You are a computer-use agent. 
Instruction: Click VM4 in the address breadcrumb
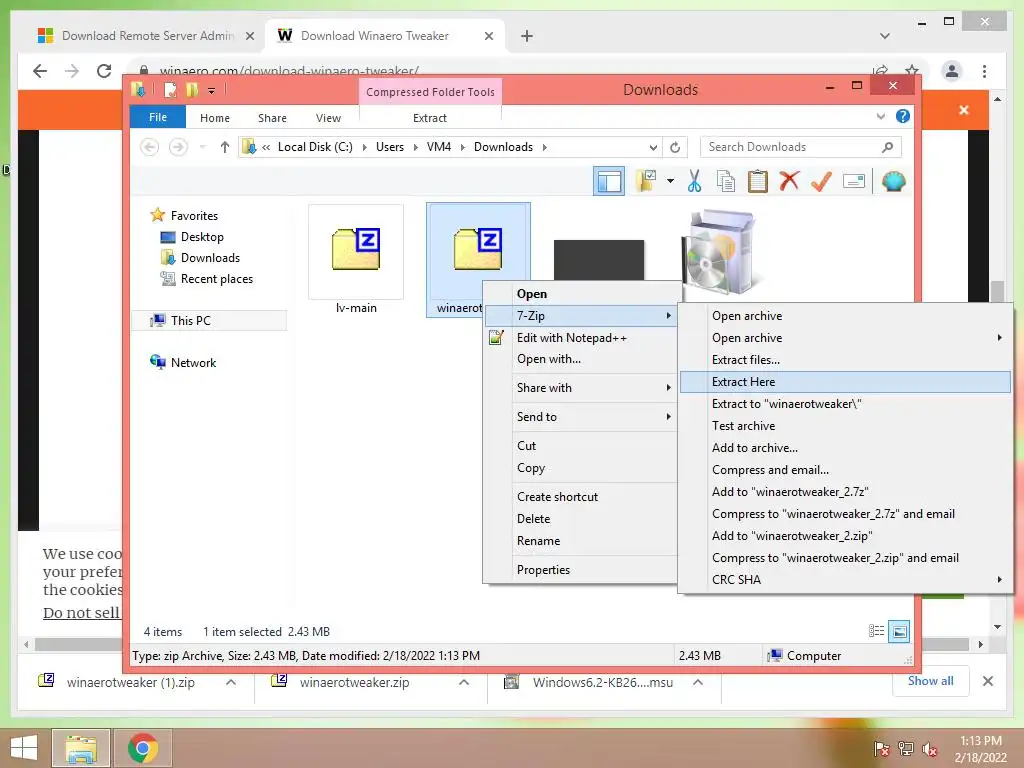(439, 147)
